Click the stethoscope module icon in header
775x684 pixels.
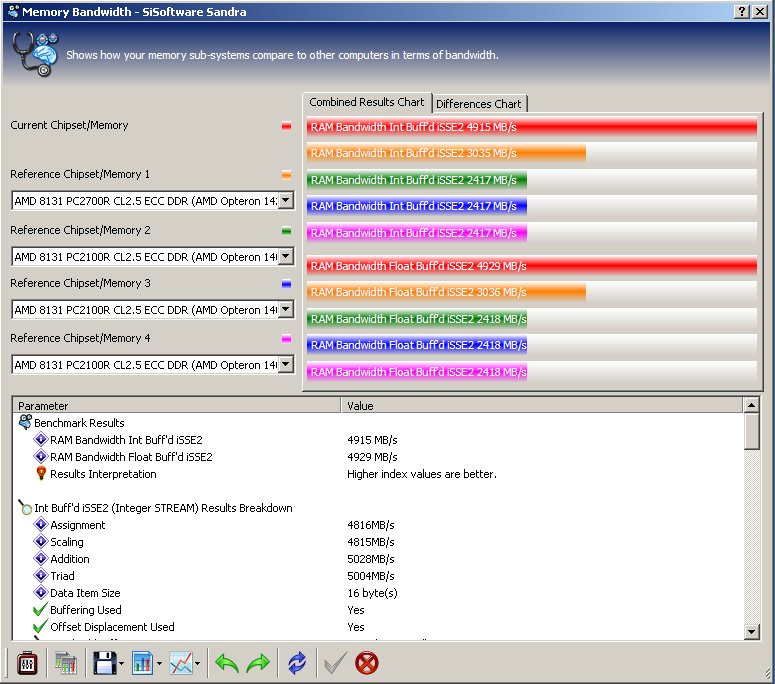35,54
